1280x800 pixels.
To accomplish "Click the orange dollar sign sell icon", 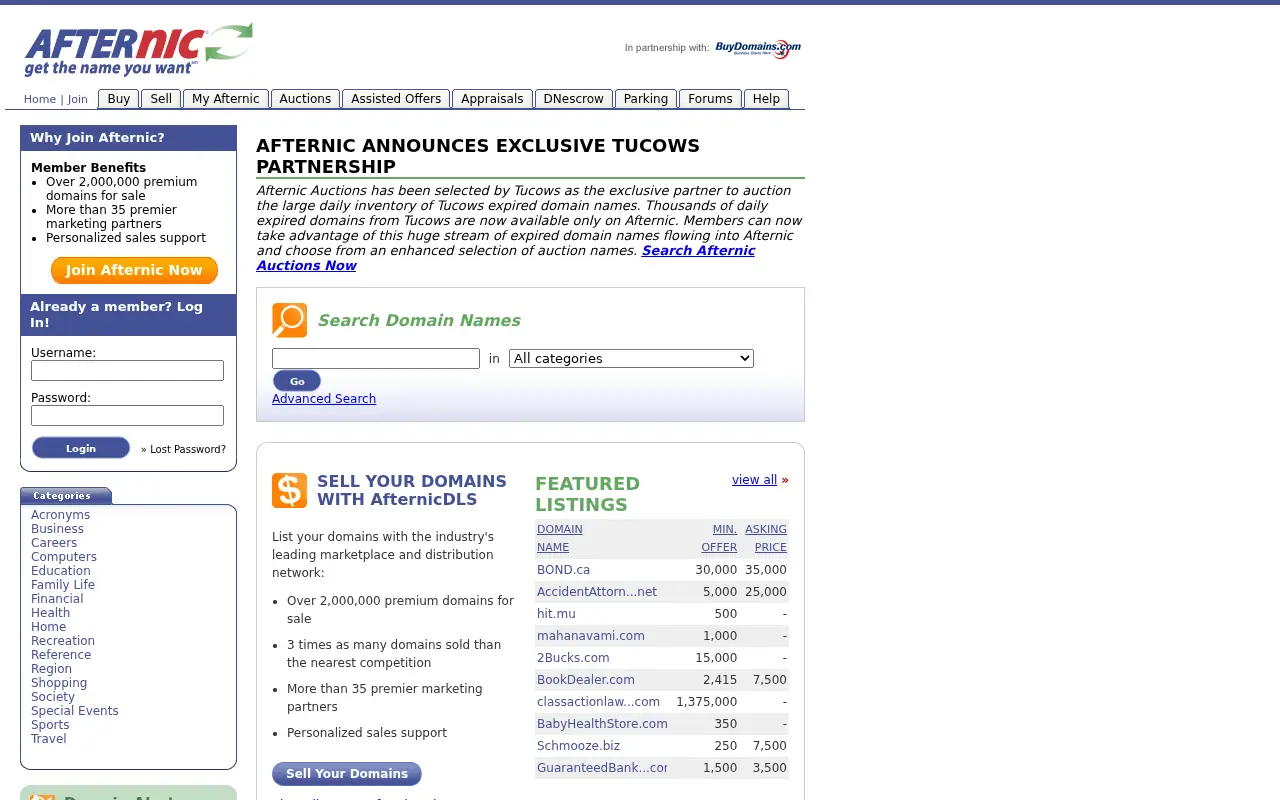I will tap(290, 490).
